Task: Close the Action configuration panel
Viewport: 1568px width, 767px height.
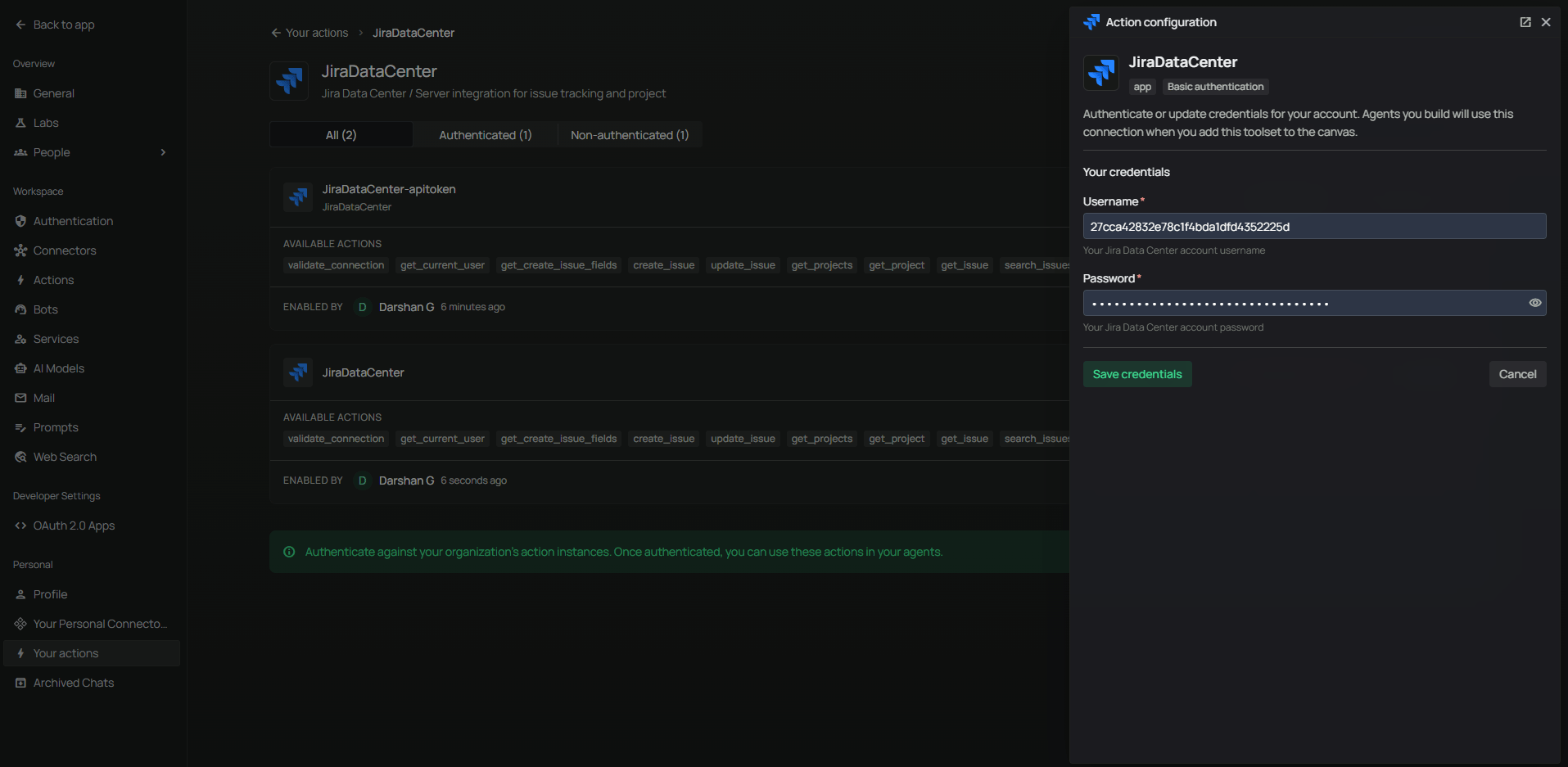Action: click(x=1546, y=22)
